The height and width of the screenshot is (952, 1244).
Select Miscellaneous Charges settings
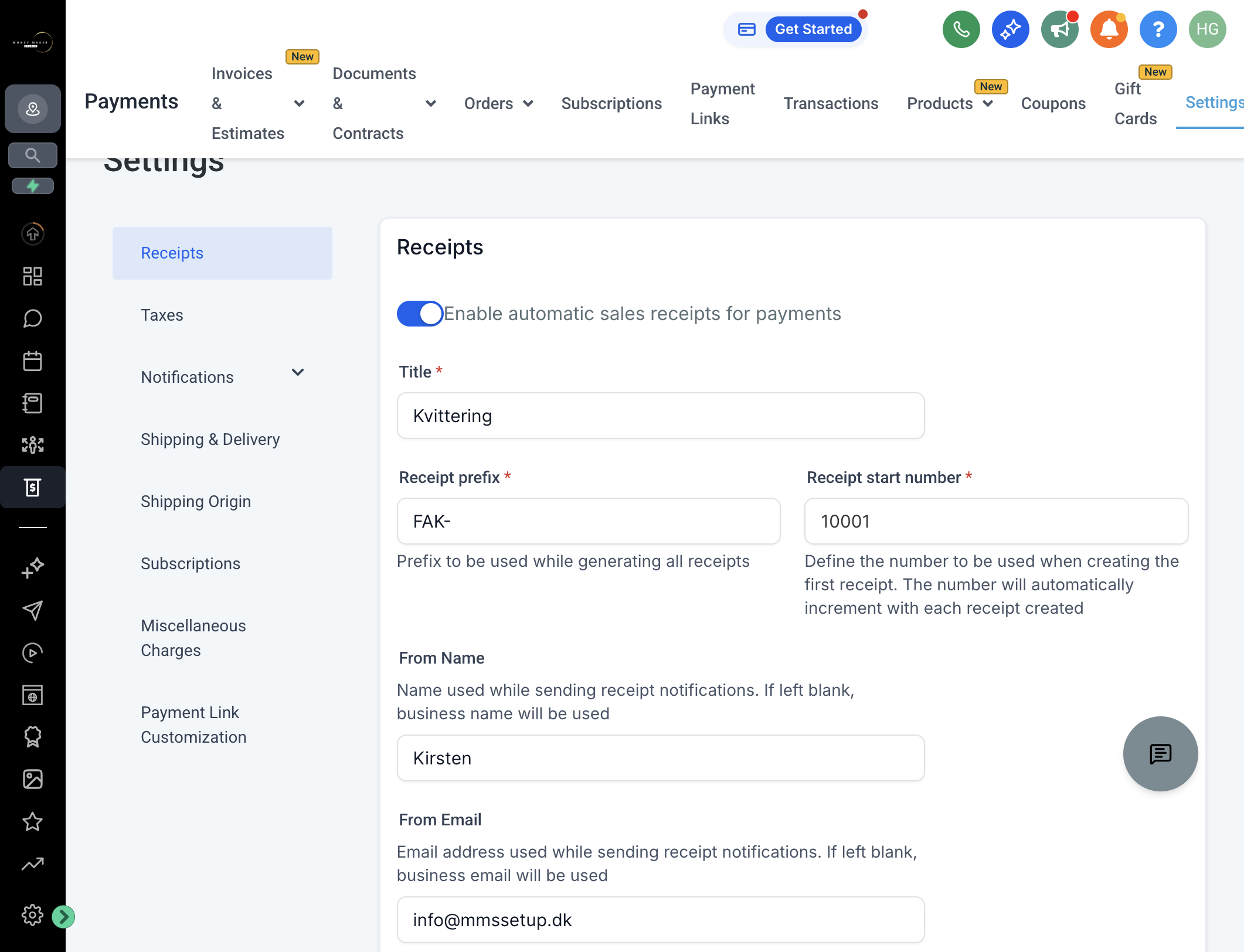tap(223, 638)
